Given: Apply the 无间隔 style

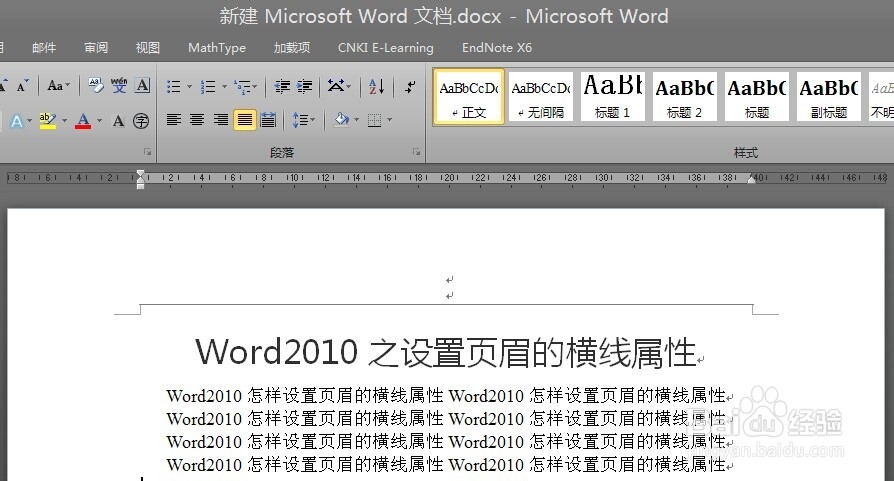Looking at the screenshot, I should pyautogui.click(x=541, y=96).
